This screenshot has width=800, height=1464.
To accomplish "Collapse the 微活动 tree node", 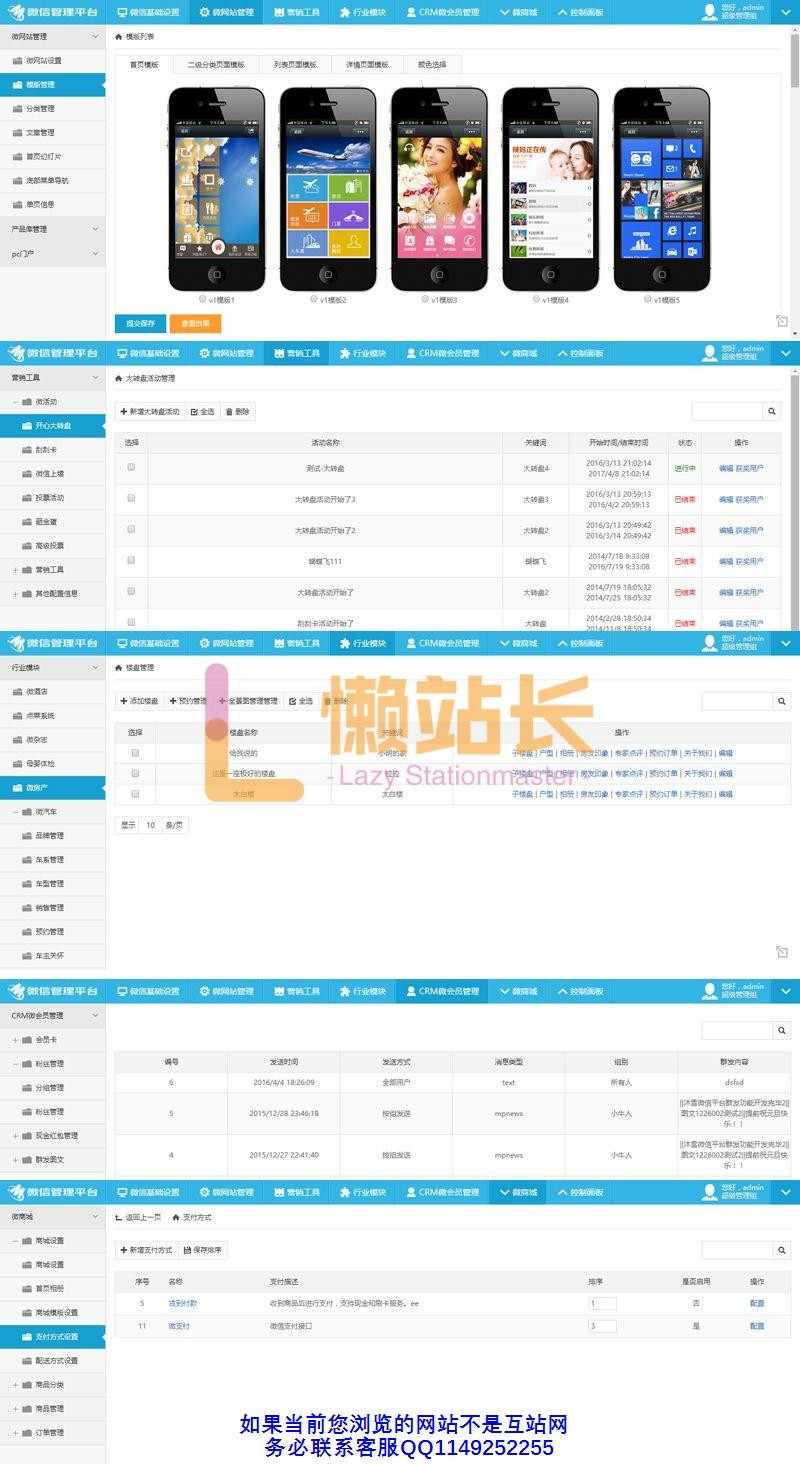I will click(15, 402).
